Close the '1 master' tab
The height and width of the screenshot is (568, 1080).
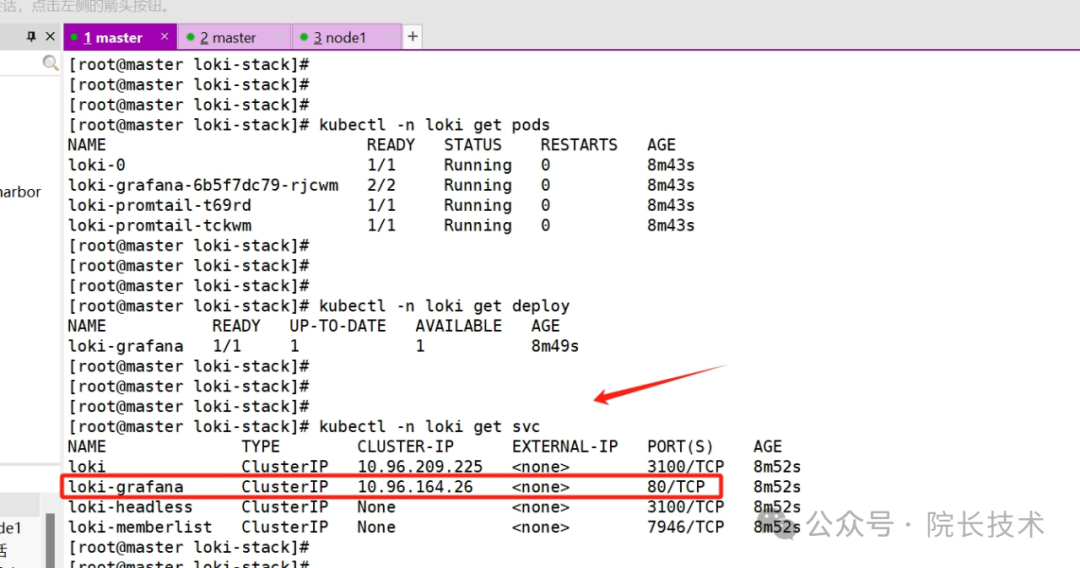pyautogui.click(x=164, y=36)
